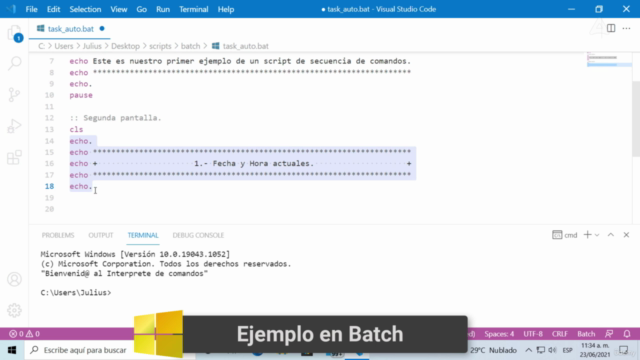Open the Go menu
Image resolution: width=640 pixels, height=360 pixels.
141,9
